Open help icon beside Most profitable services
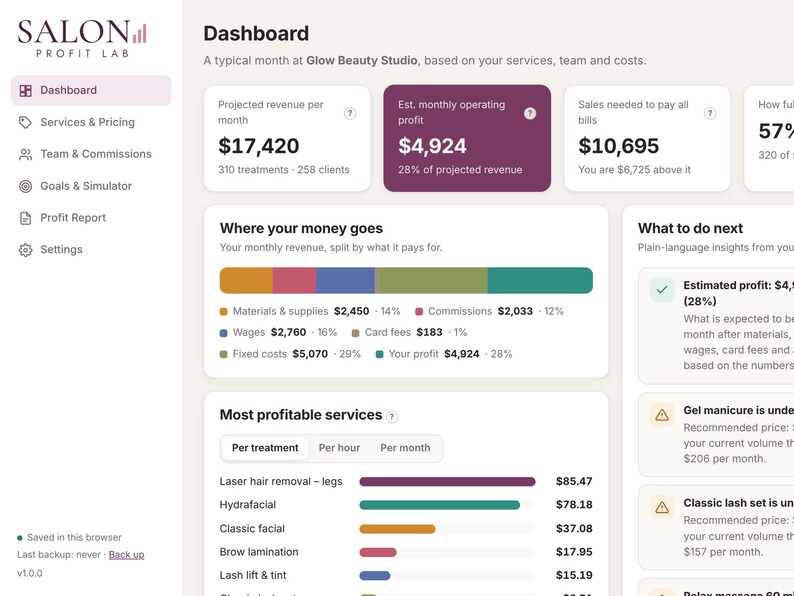The height and width of the screenshot is (596, 794). [392, 417]
